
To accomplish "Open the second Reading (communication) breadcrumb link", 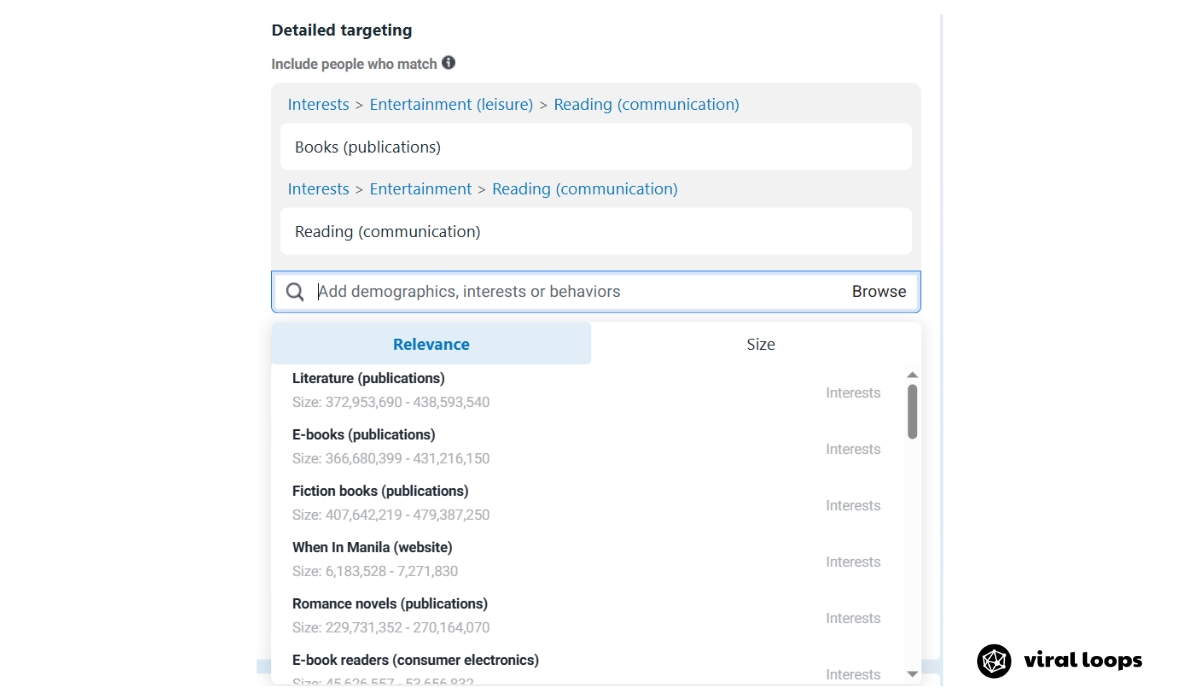I will click(585, 189).
